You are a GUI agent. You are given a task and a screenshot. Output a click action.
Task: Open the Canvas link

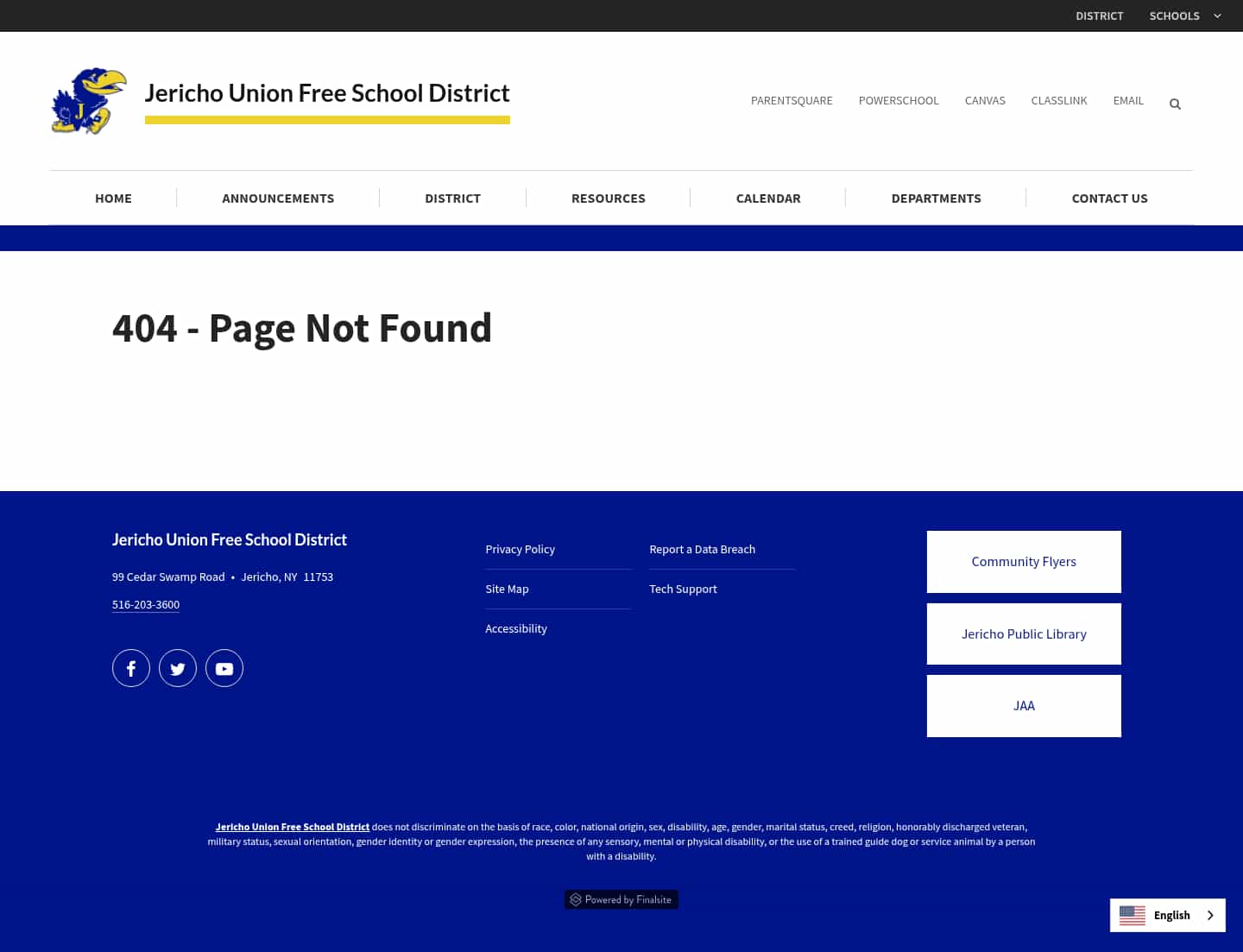pyautogui.click(x=985, y=100)
